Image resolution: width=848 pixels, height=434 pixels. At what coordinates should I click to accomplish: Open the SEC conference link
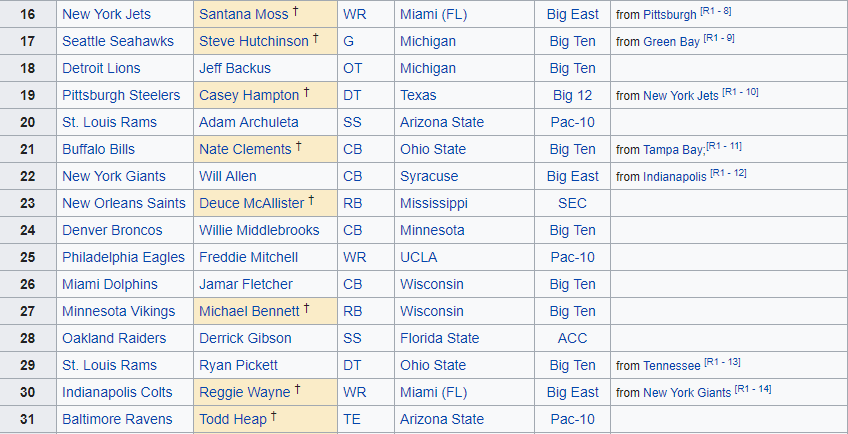(x=572, y=204)
